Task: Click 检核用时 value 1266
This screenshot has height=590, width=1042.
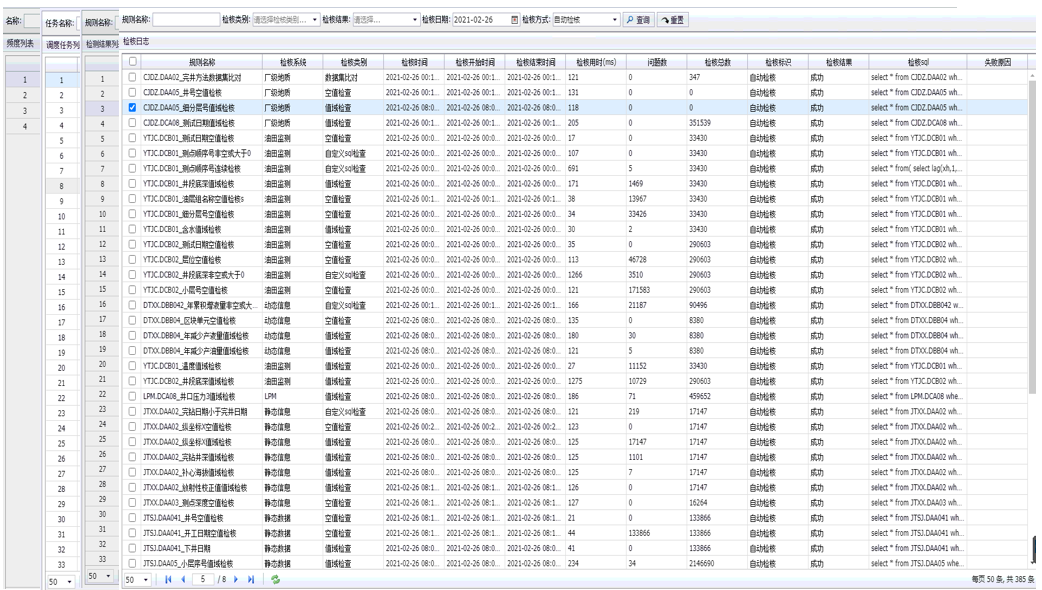Action: (x=575, y=275)
